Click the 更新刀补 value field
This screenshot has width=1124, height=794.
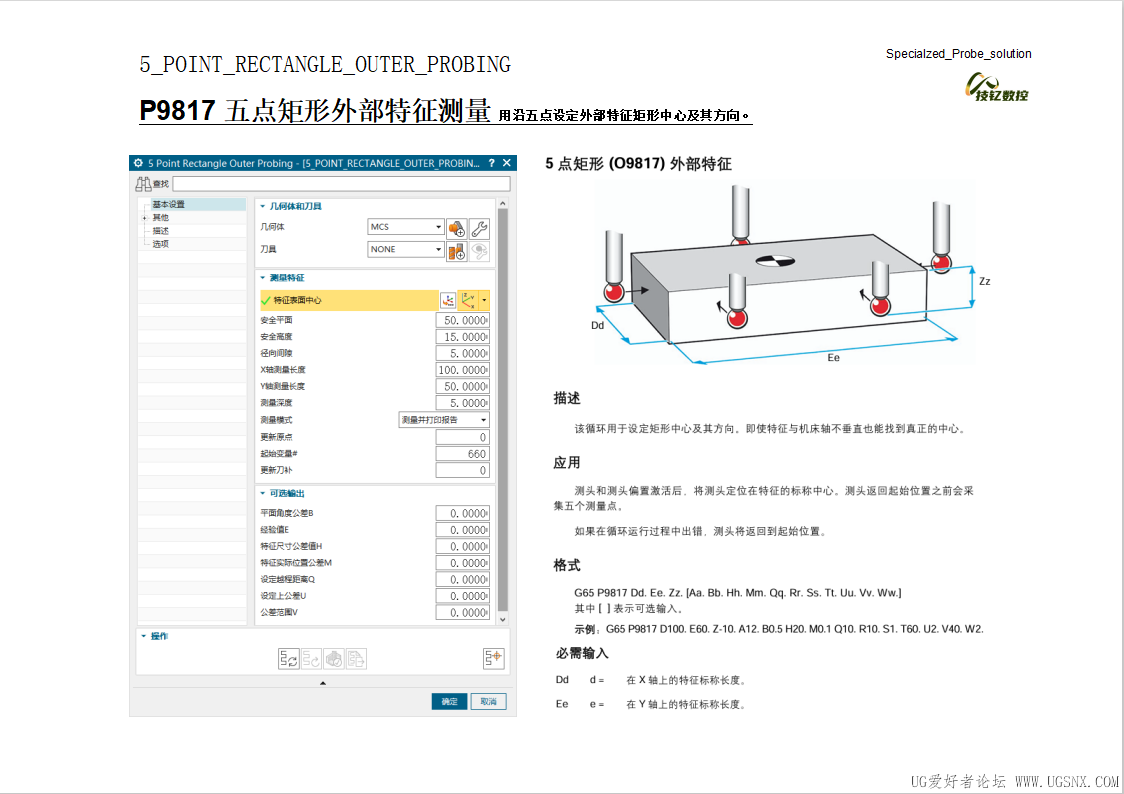click(x=462, y=470)
